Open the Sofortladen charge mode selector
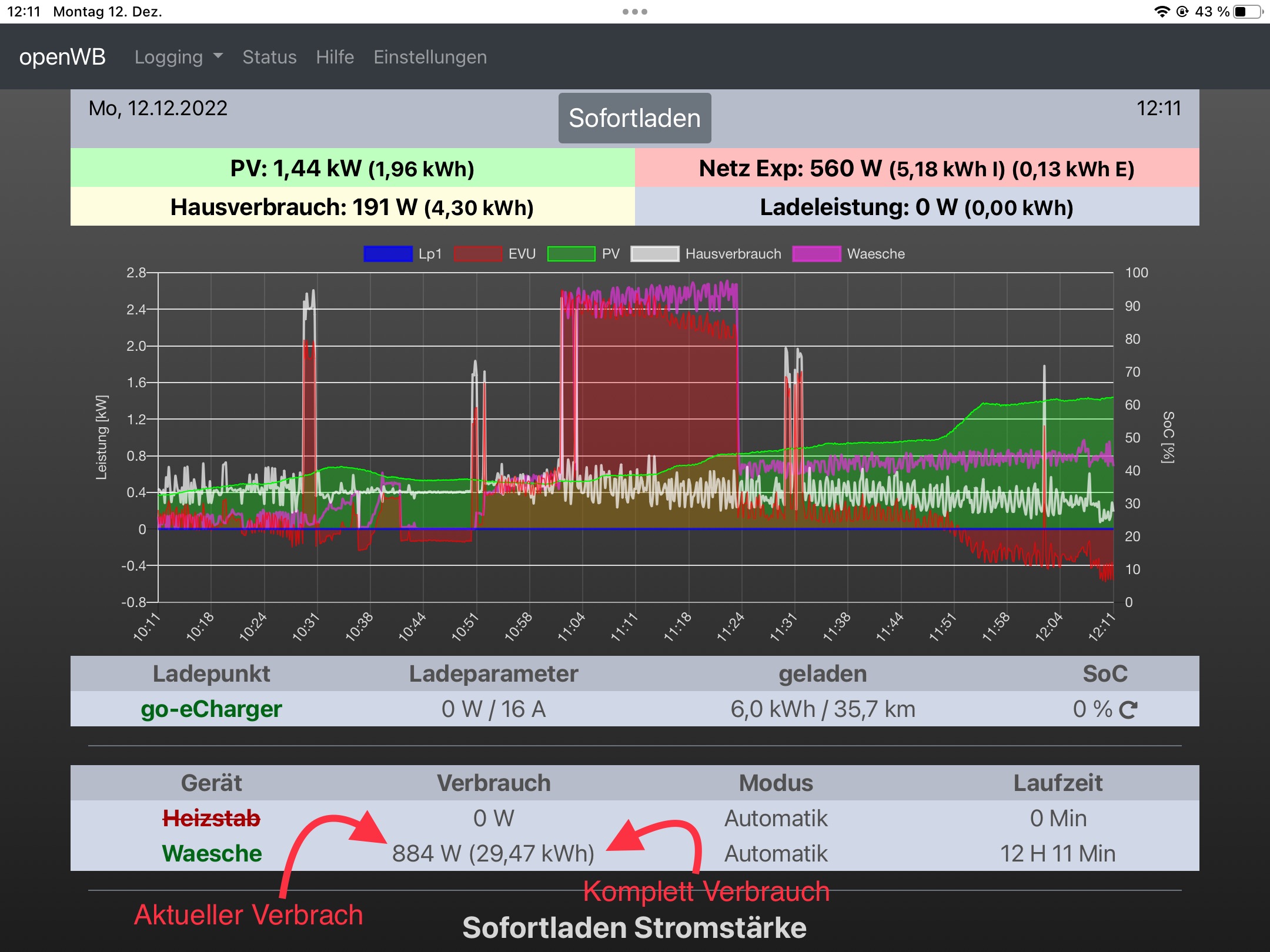1270x952 pixels. pos(634,118)
